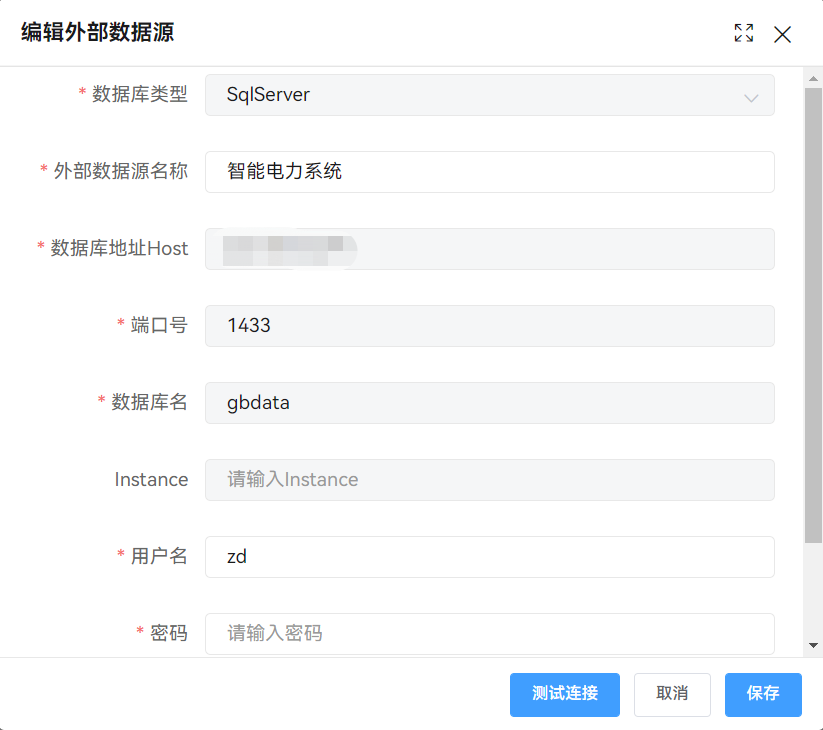Focus the 外部数据源名称 field containing 智能电力系统

[489, 172]
